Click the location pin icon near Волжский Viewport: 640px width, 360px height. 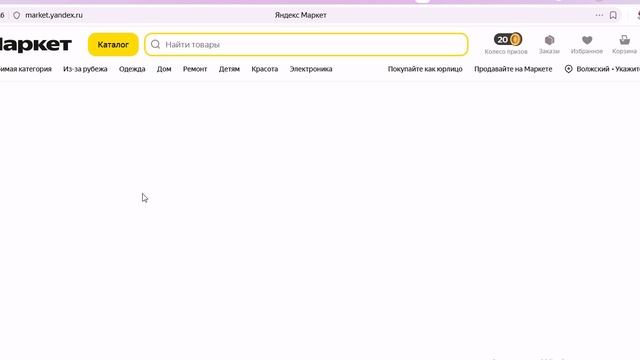point(569,69)
